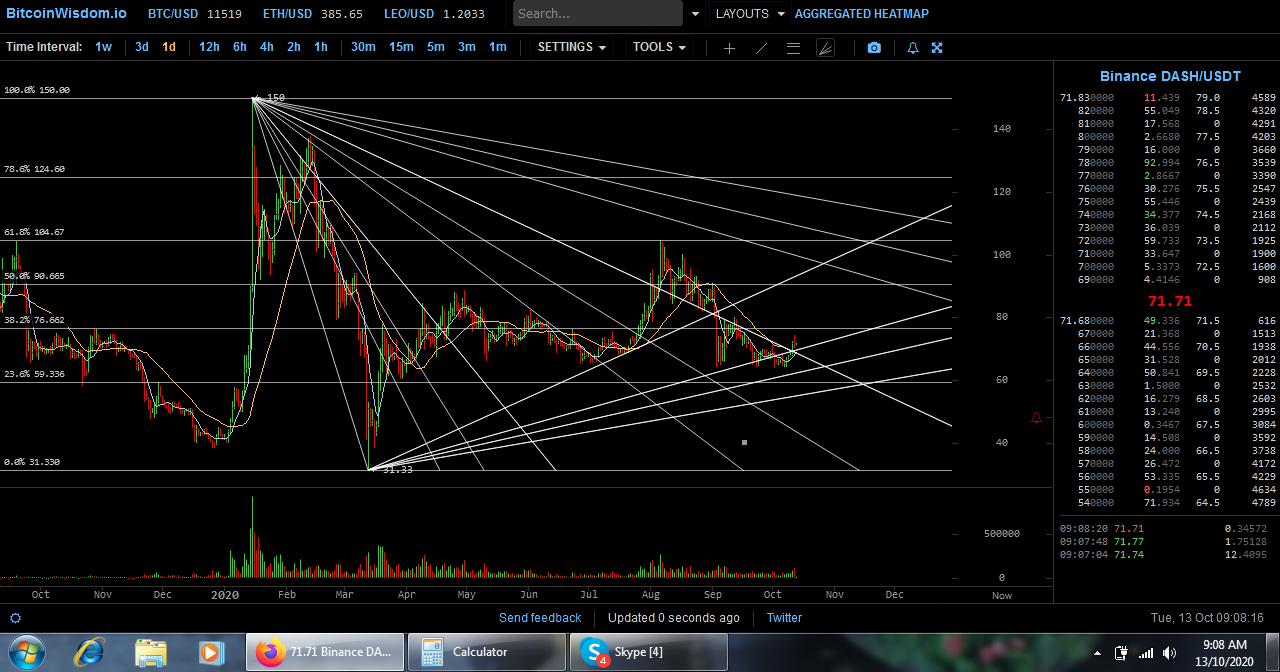Viewport: 1280px width, 672px height.
Task: Open Windows Media Player on the taskbar
Action: [x=210, y=652]
